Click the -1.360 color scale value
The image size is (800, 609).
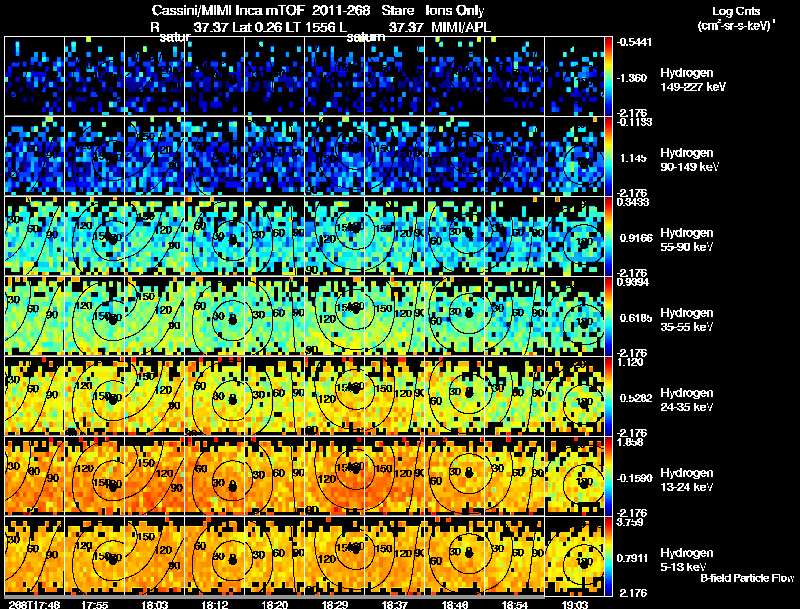tap(632, 78)
